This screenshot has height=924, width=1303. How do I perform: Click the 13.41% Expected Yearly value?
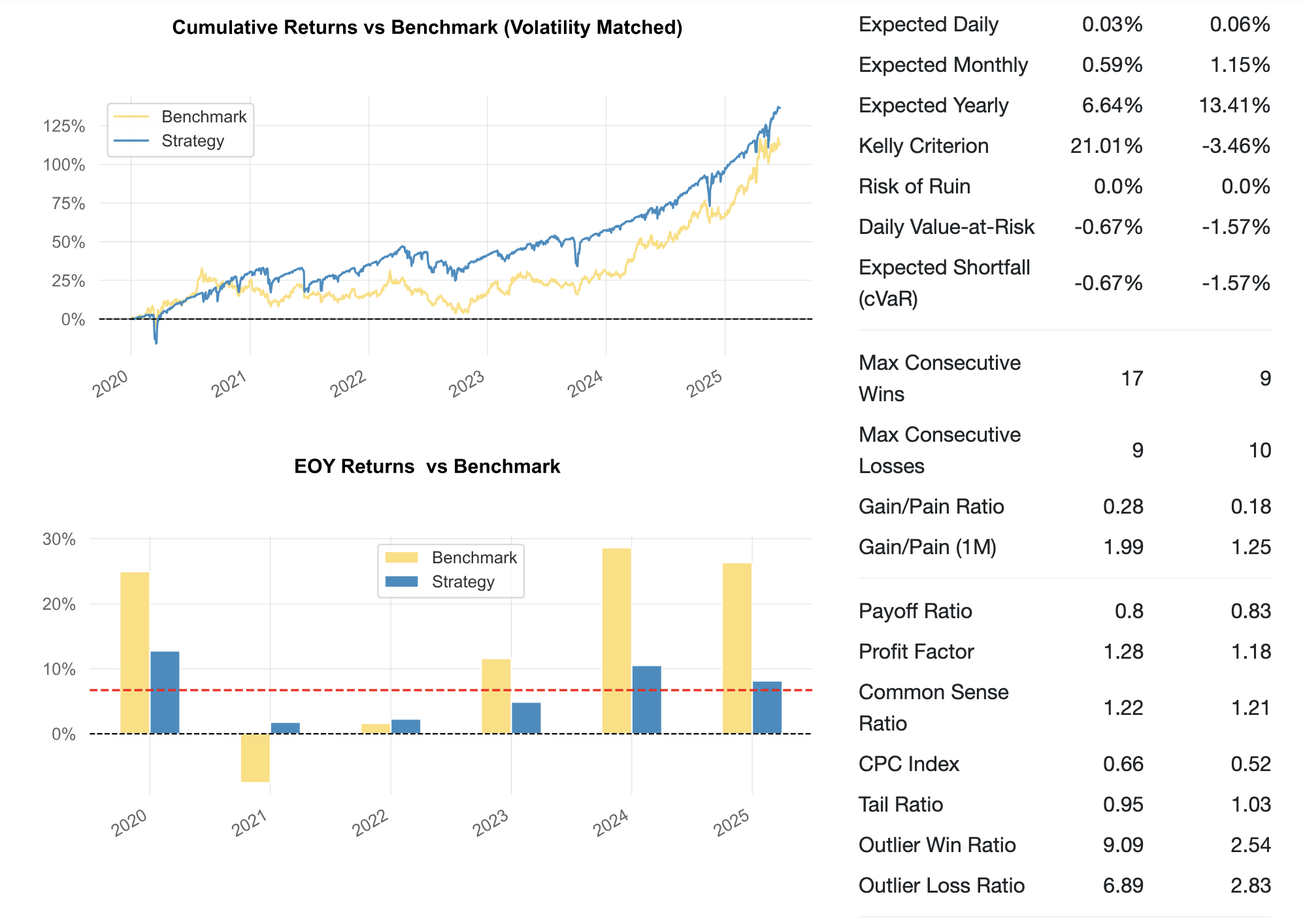click(1234, 105)
